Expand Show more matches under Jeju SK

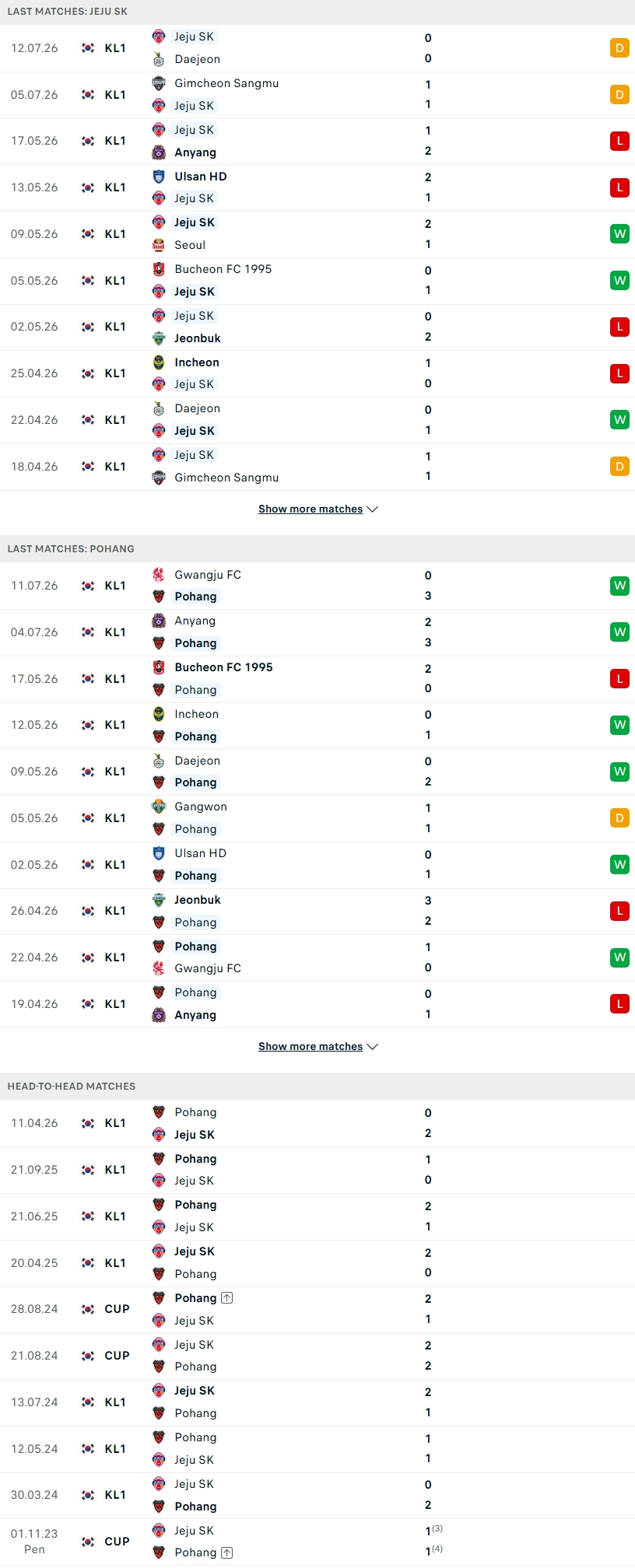[x=317, y=509]
